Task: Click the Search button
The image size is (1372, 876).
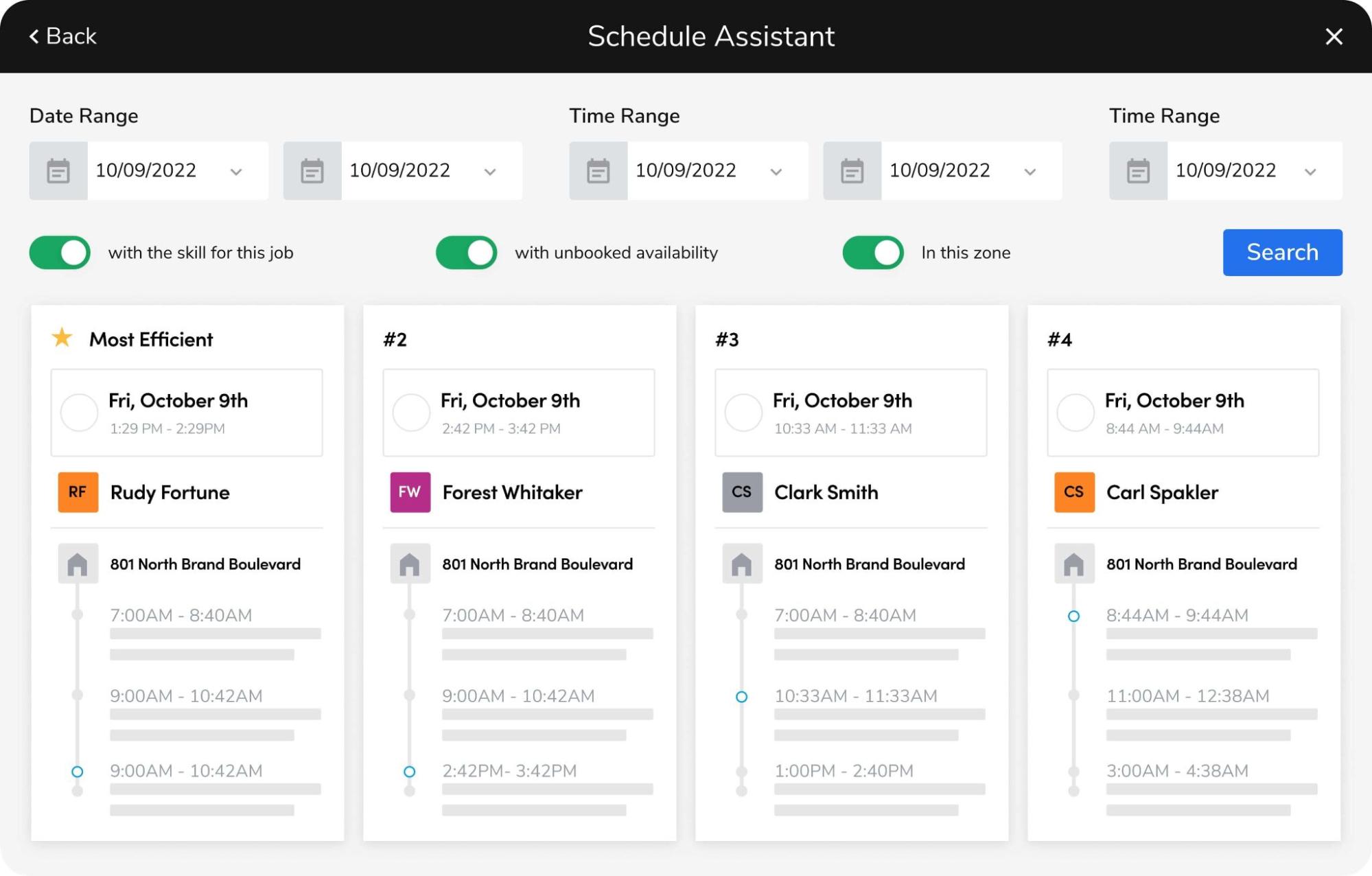Action: pos(1282,252)
